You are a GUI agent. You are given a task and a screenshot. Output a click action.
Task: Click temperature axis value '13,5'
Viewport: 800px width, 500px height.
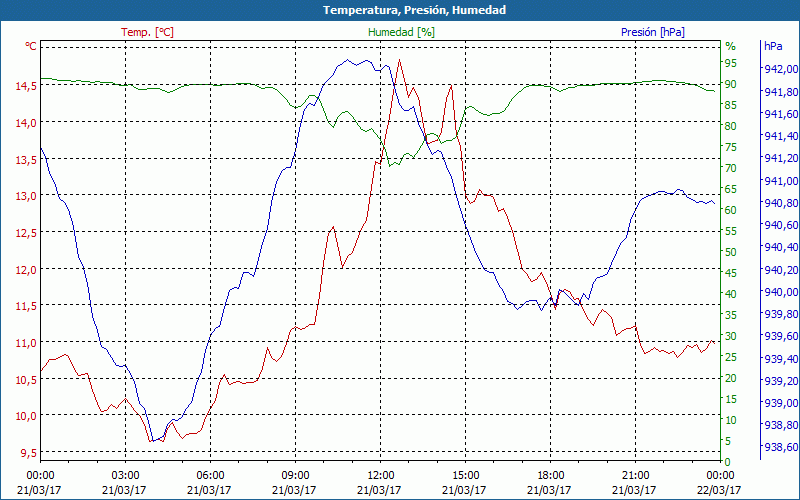tap(26, 160)
